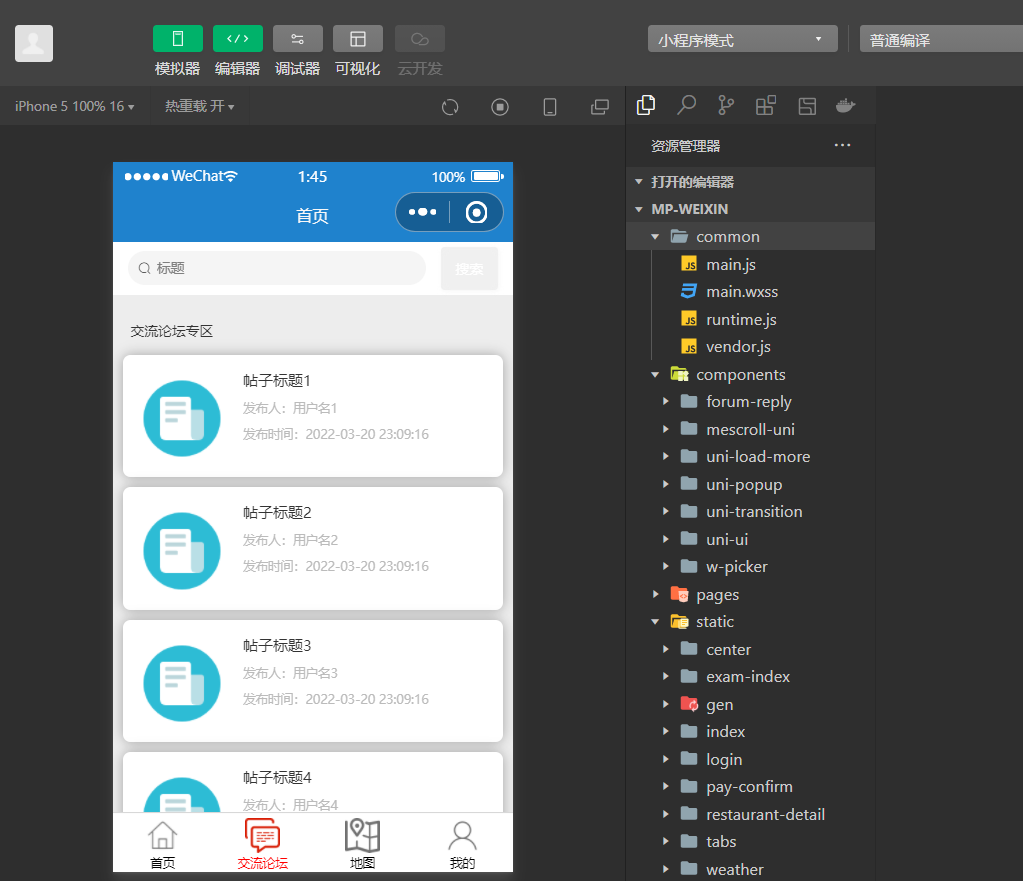Click the refresh simulator icon
This screenshot has height=881, width=1023.
(450, 107)
